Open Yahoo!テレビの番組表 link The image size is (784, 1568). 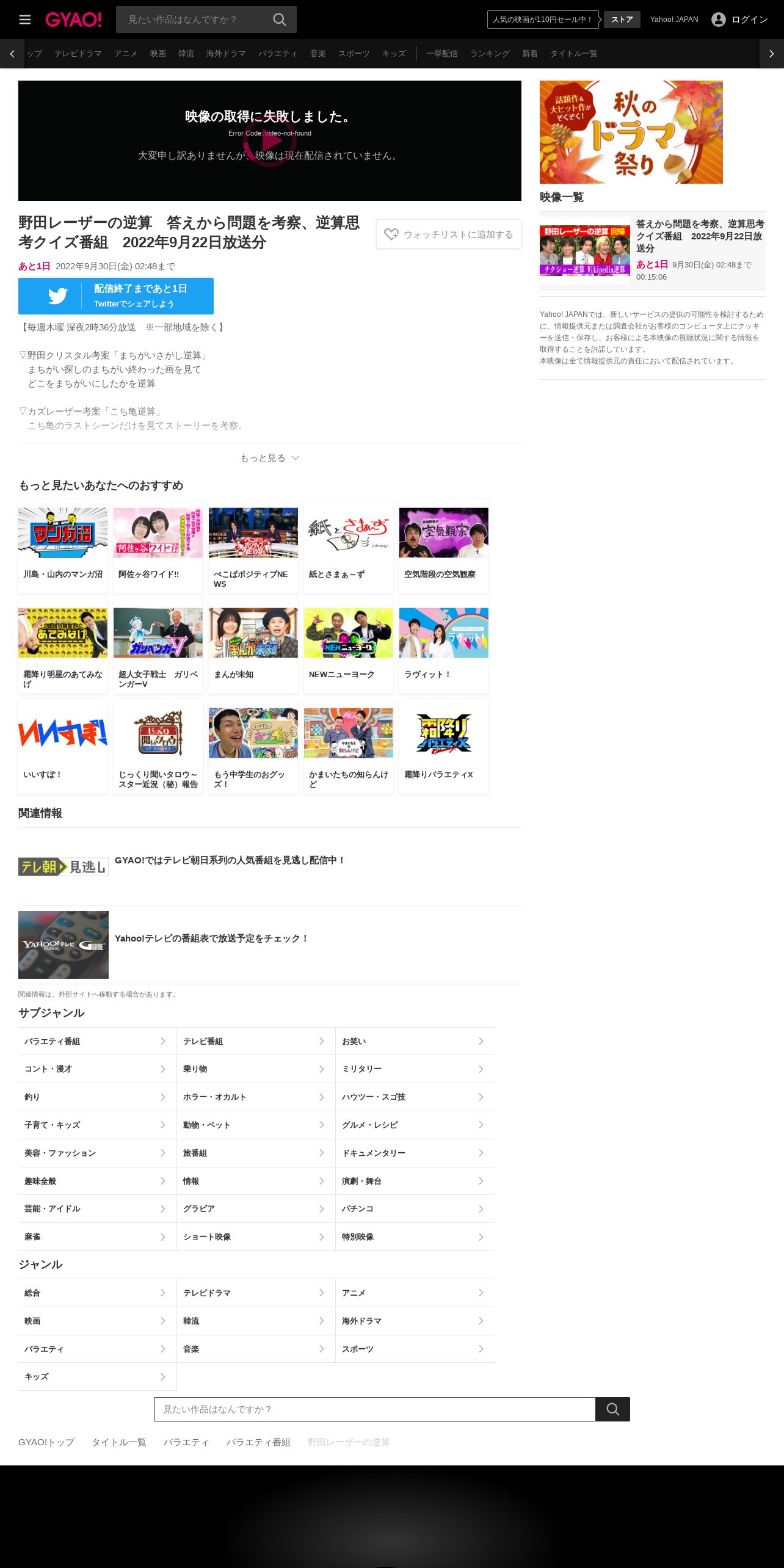[x=212, y=938]
